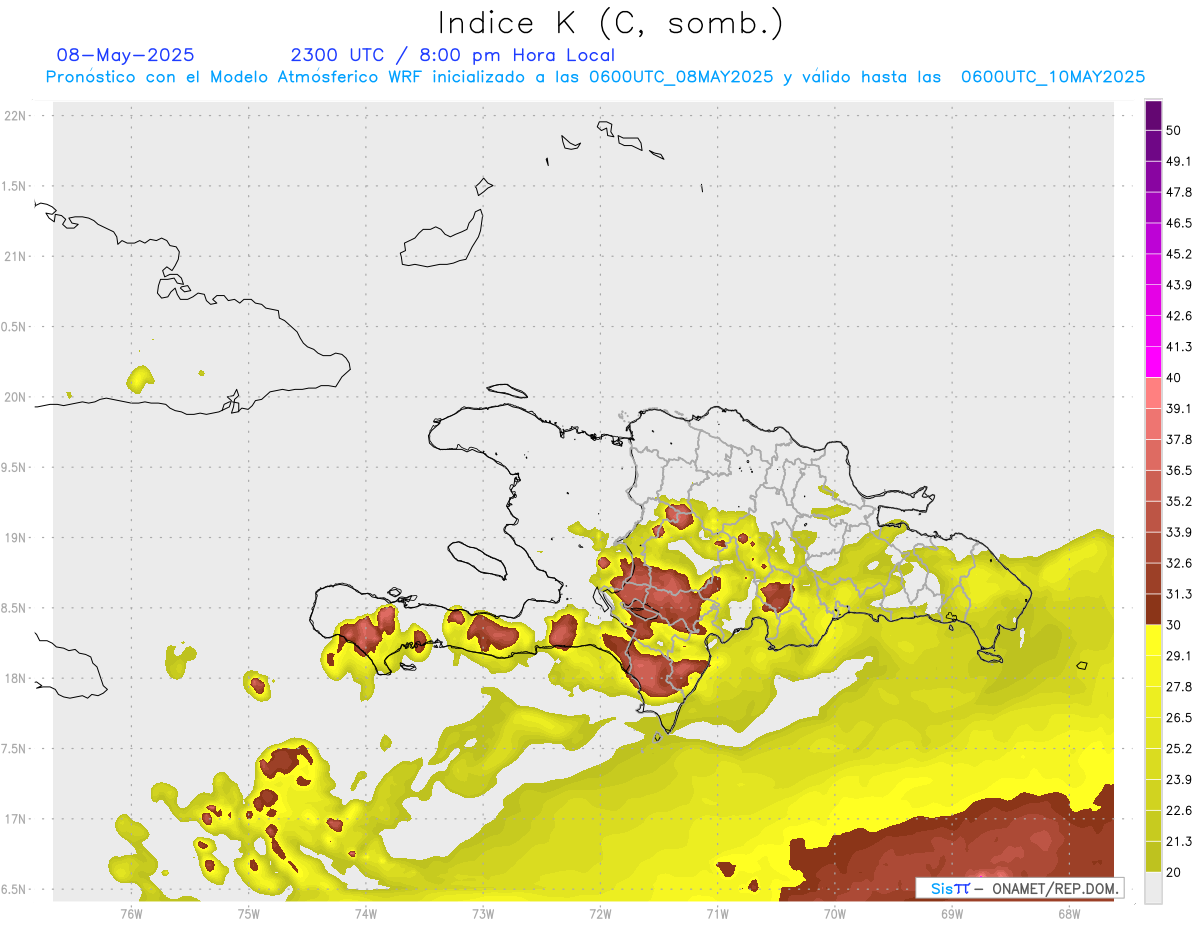Click the '20N' latitude label
Viewport: 1200px width, 927px height.
(x=17, y=397)
